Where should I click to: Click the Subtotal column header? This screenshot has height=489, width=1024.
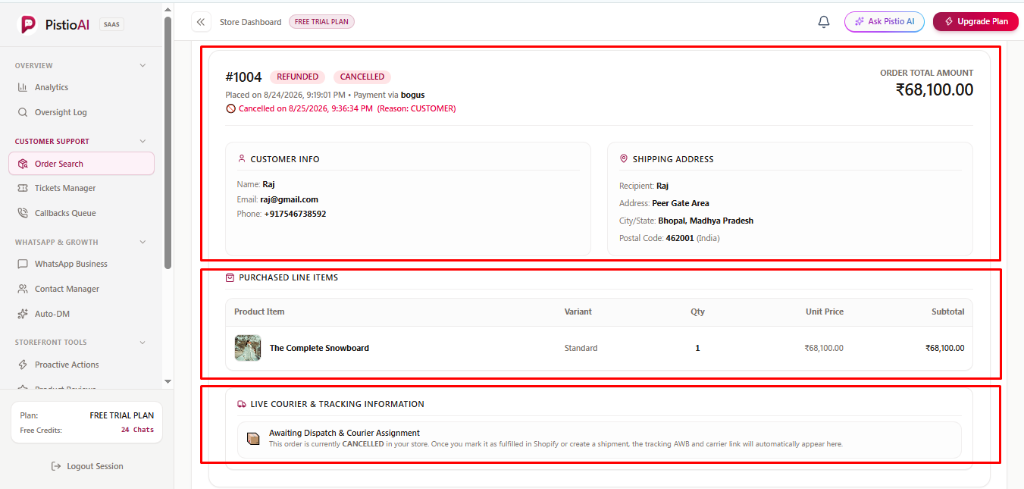click(x=948, y=312)
